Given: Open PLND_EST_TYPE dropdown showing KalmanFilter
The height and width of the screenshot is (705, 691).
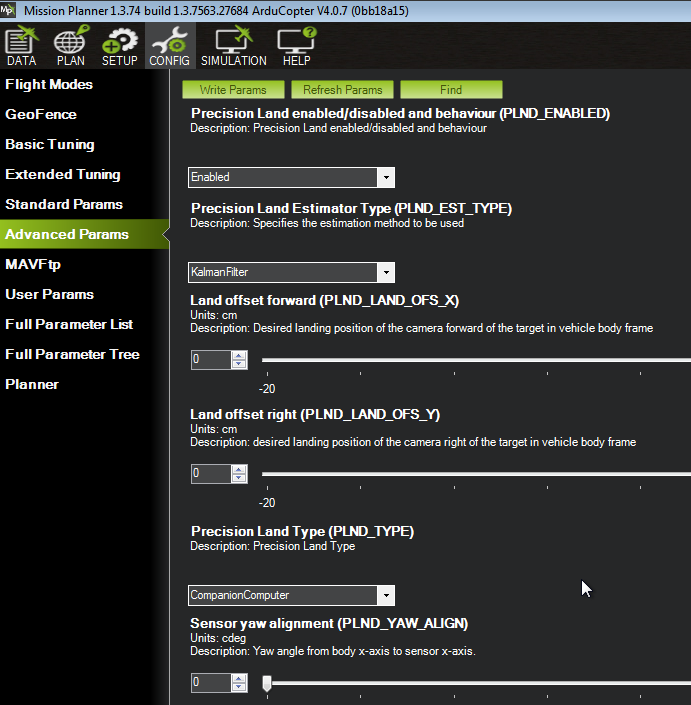Looking at the screenshot, I should click(291, 272).
